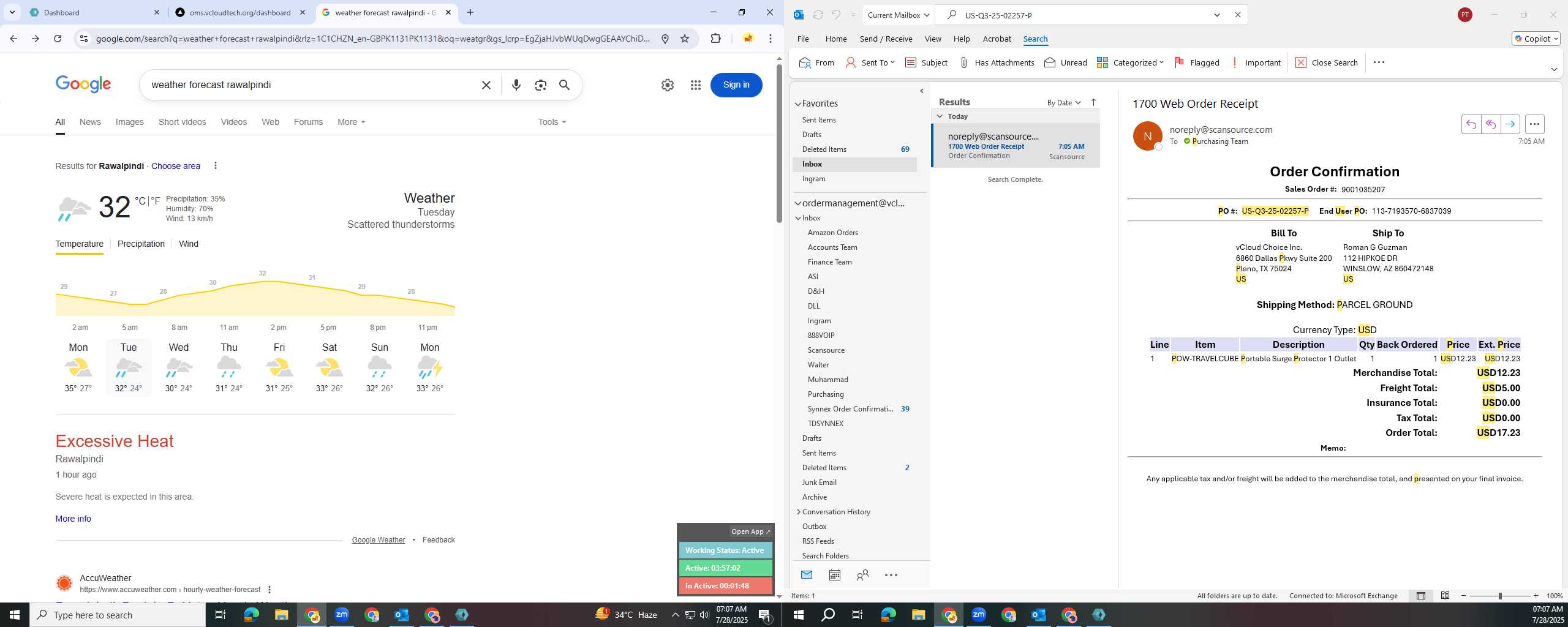Screen dimensions: 1568x627
Task: Click the zoom in plus button
Action: click(x=1536, y=596)
